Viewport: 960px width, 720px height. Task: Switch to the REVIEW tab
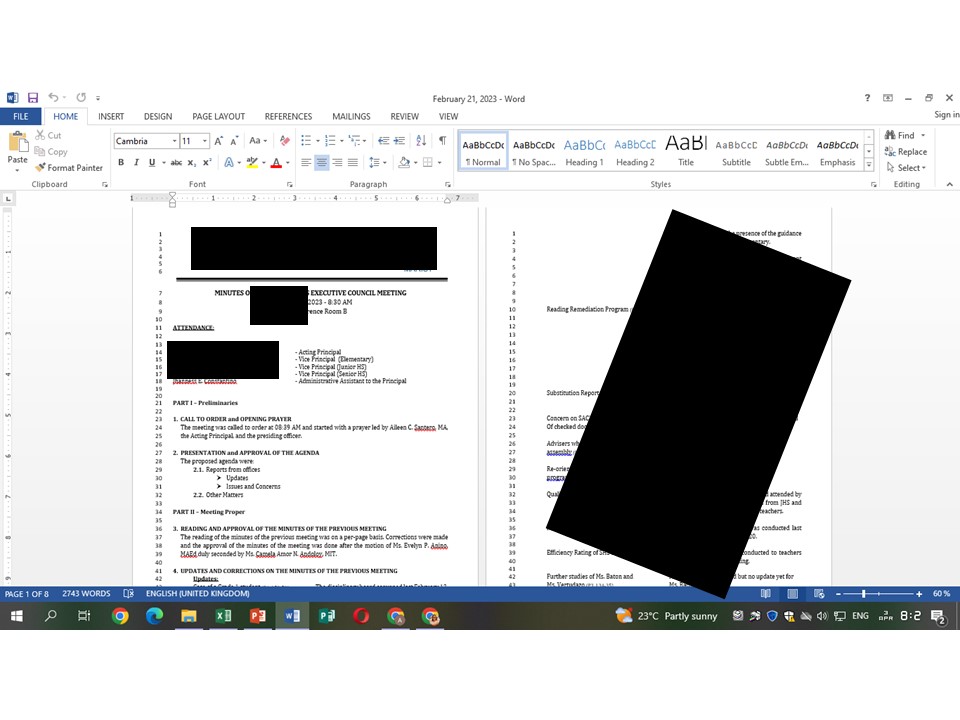click(x=405, y=116)
